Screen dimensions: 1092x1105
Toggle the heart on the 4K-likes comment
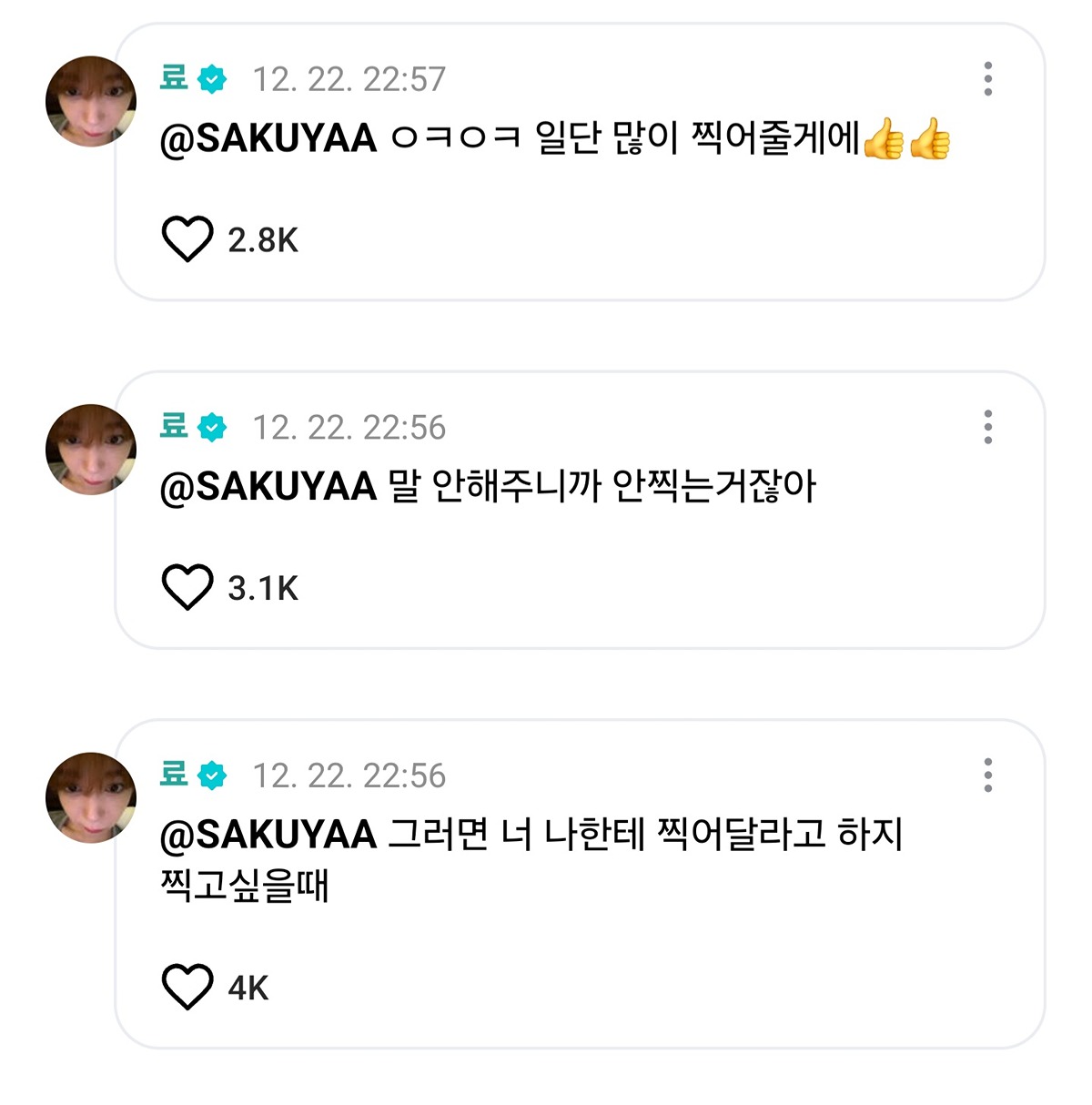[x=187, y=987]
